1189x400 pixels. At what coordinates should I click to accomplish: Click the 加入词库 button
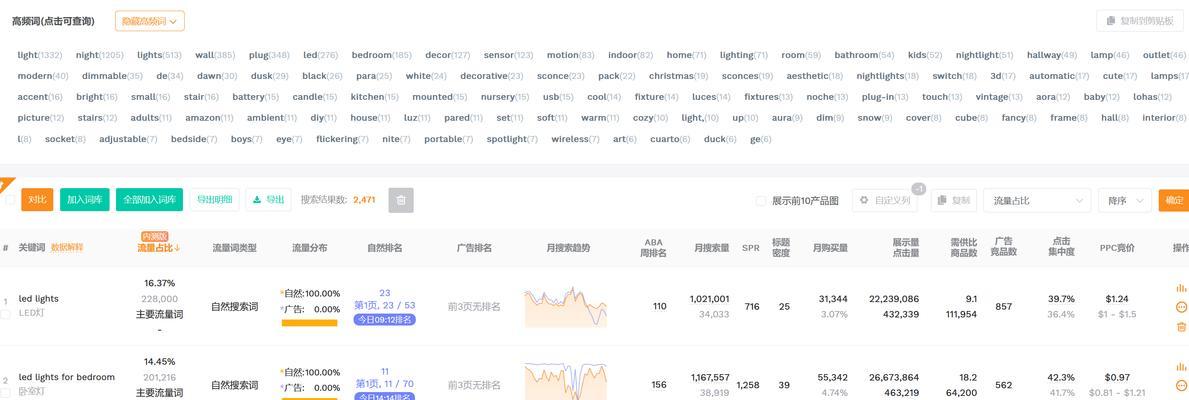[84, 200]
